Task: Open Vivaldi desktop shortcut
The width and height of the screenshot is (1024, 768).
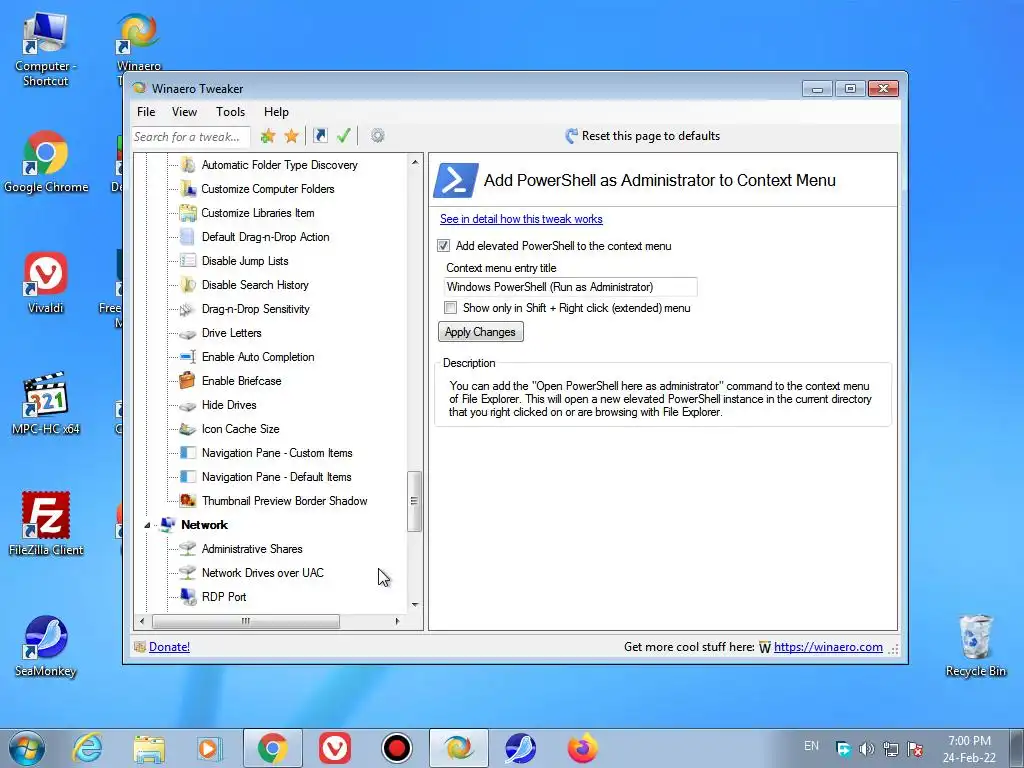Action: [x=46, y=283]
